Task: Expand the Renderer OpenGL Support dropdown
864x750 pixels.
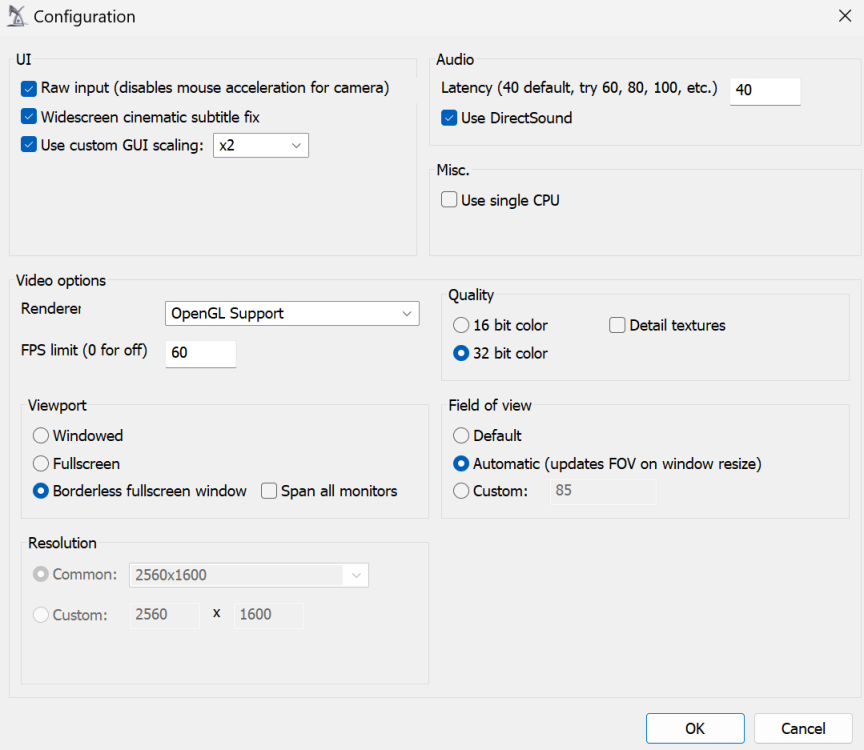Action: click(291, 314)
